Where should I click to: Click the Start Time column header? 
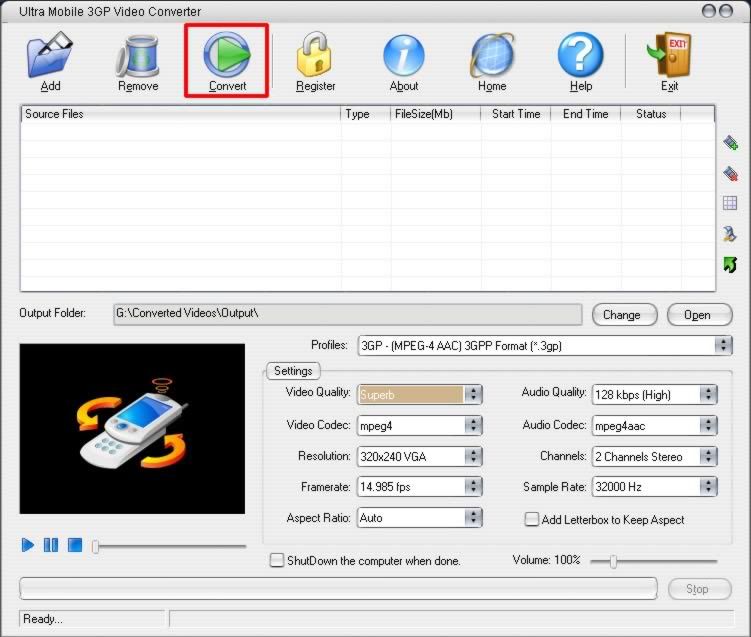click(516, 114)
